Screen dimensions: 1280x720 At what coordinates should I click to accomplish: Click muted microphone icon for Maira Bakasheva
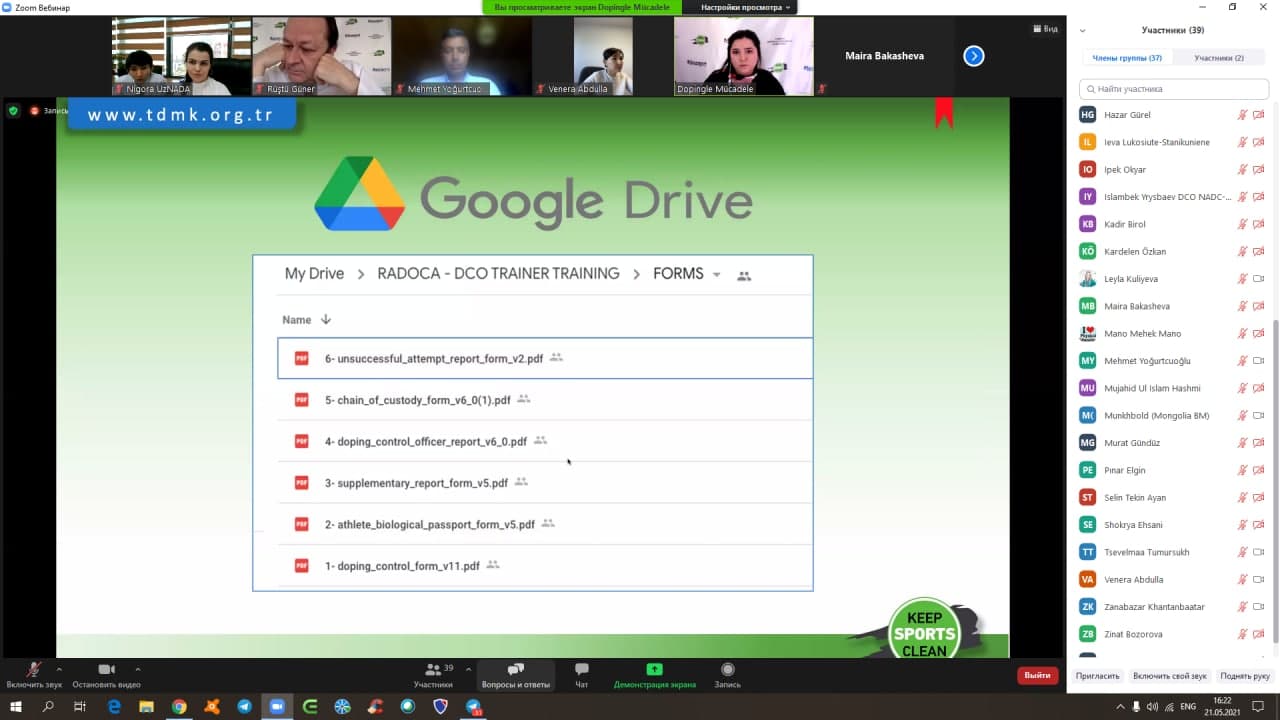coord(1242,306)
